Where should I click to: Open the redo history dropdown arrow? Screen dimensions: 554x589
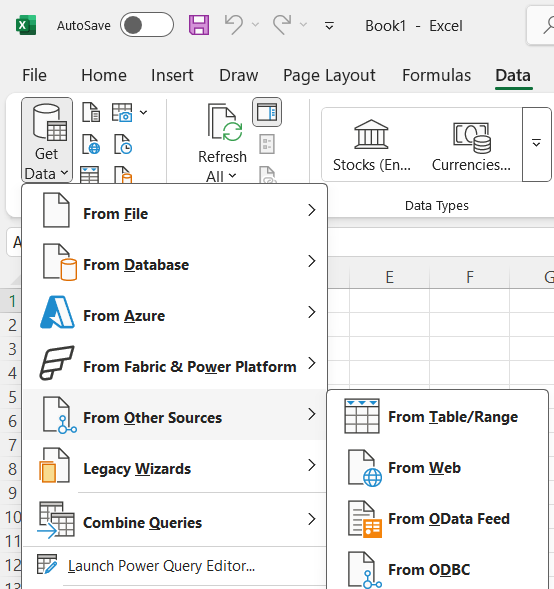303,25
